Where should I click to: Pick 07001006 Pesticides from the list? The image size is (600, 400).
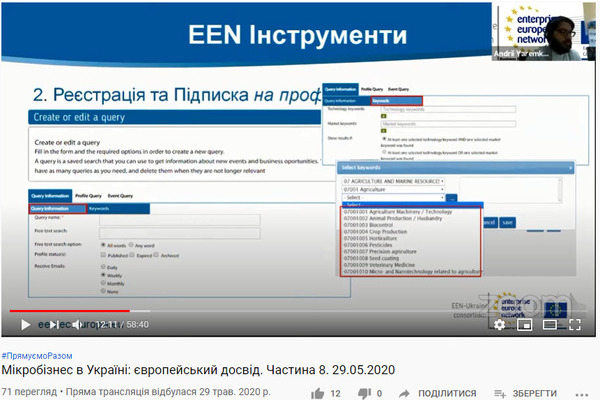368,245
